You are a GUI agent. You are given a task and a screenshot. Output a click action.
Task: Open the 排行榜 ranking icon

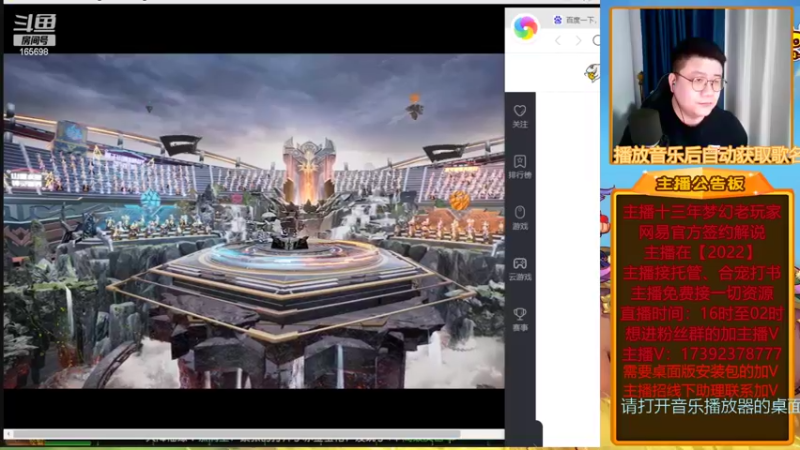pos(520,162)
